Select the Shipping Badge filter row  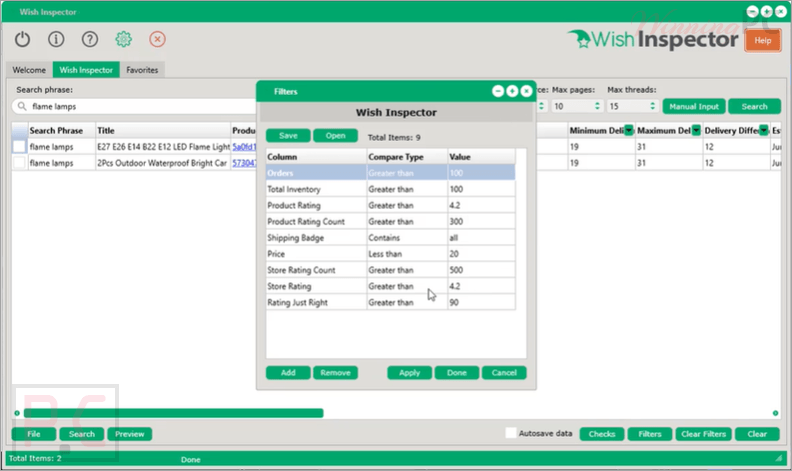(390, 238)
